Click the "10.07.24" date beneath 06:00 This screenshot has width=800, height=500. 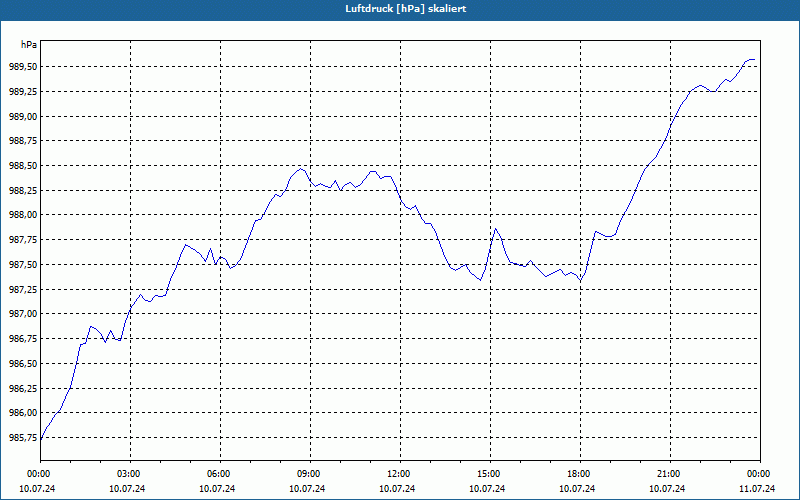click(x=217, y=489)
